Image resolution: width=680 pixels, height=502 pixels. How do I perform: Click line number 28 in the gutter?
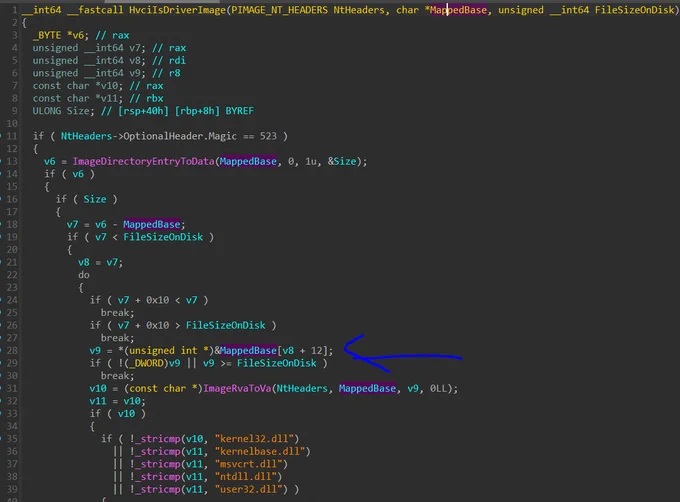[12, 350]
